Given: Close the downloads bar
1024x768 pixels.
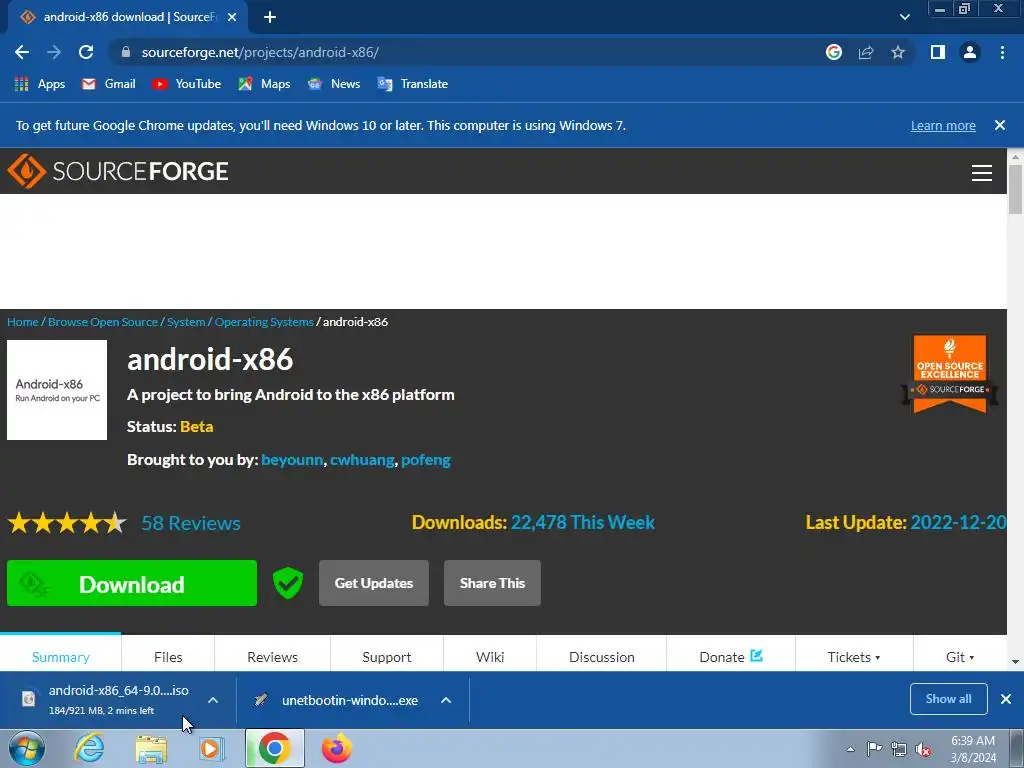Looking at the screenshot, I should tap(1006, 699).
